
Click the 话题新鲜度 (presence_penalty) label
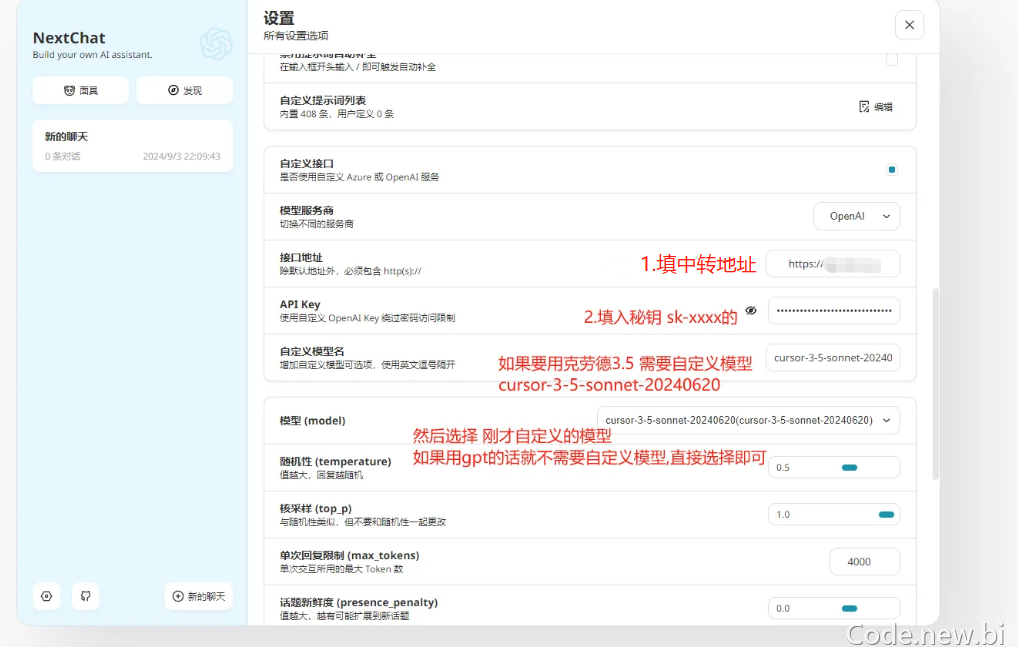pyautogui.click(x=358, y=602)
